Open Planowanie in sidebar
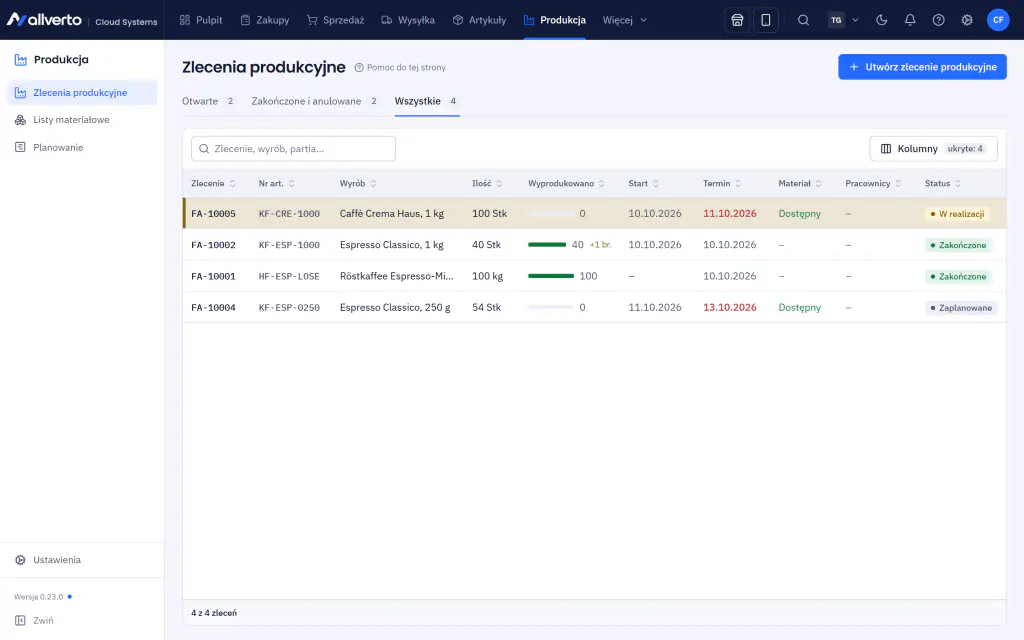This screenshot has height=640, width=1024. (82, 148)
